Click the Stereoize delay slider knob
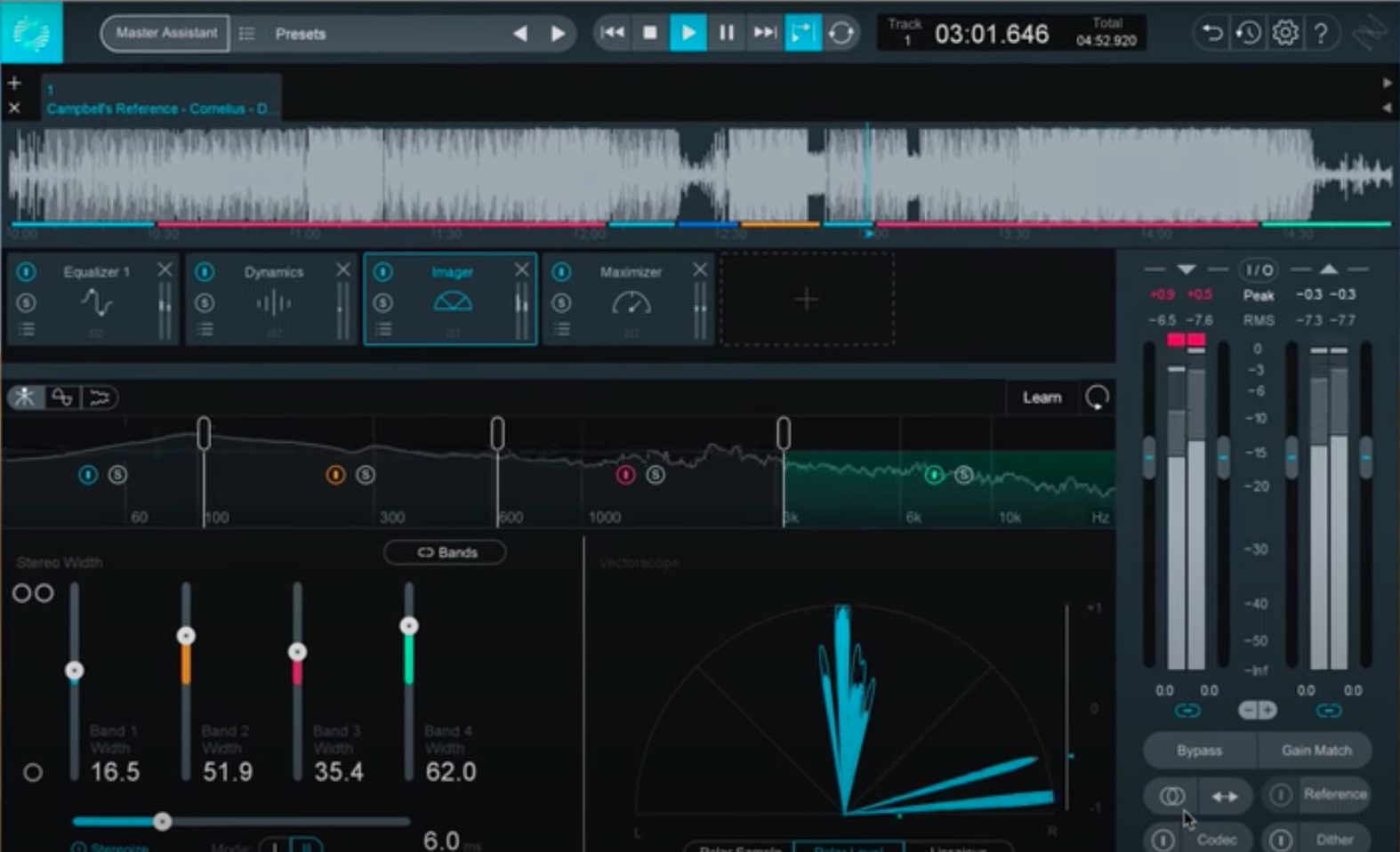Image resolution: width=1400 pixels, height=852 pixels. pyautogui.click(x=162, y=822)
